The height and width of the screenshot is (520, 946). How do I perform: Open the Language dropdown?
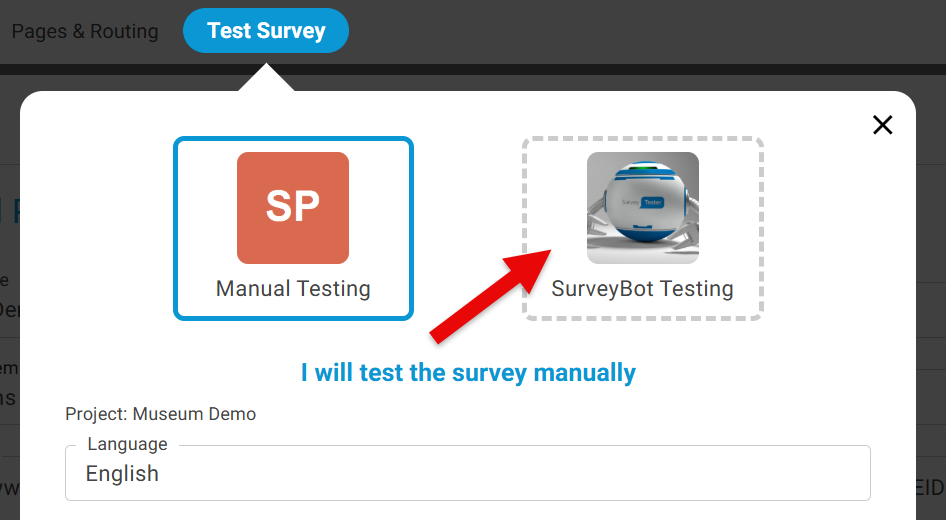pyautogui.click(x=467, y=473)
